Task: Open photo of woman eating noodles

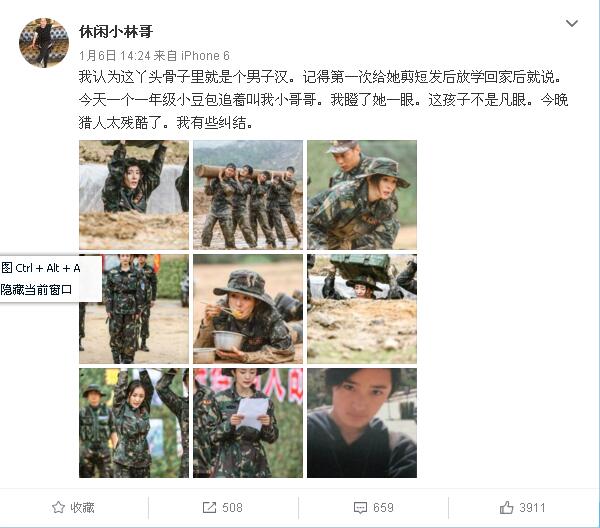Action: [x=248, y=309]
